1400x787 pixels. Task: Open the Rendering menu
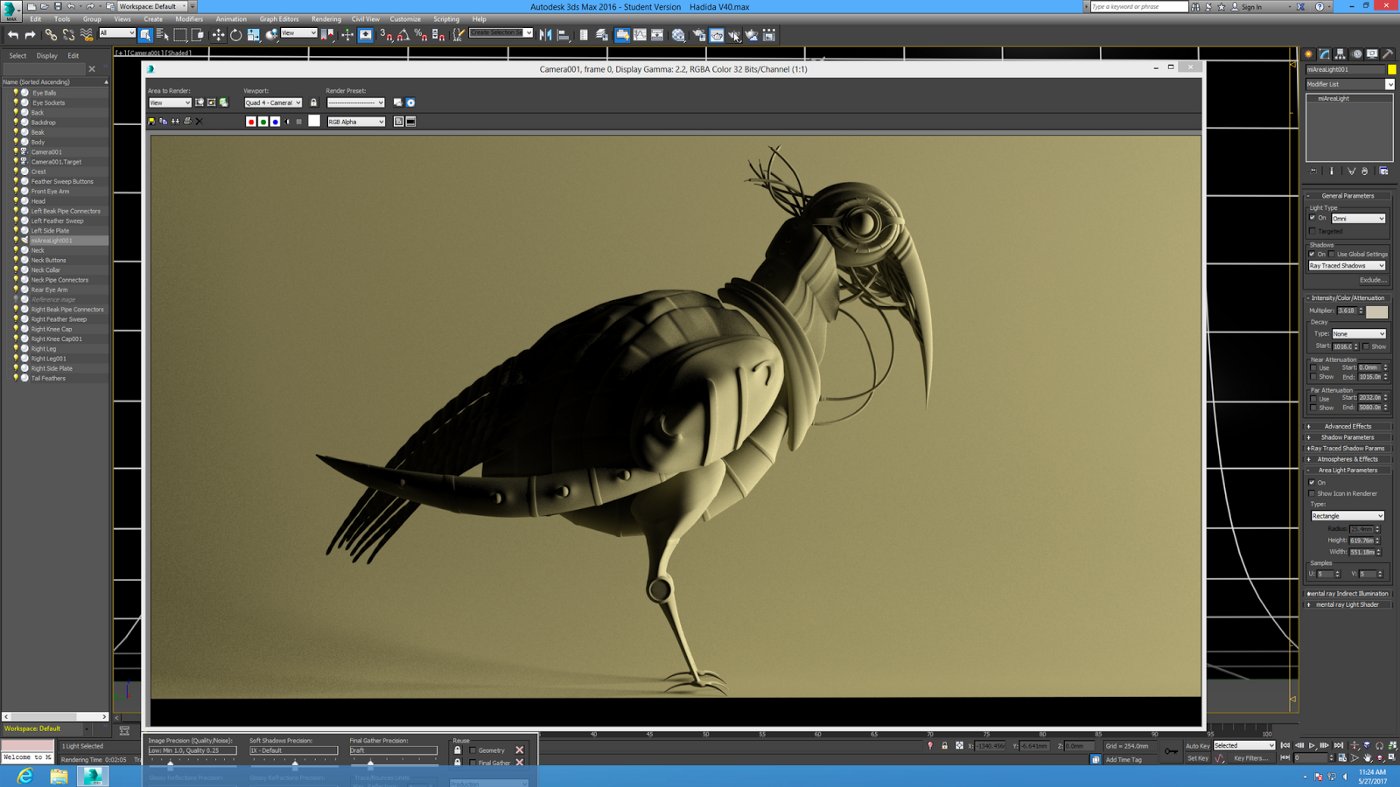tap(326, 19)
